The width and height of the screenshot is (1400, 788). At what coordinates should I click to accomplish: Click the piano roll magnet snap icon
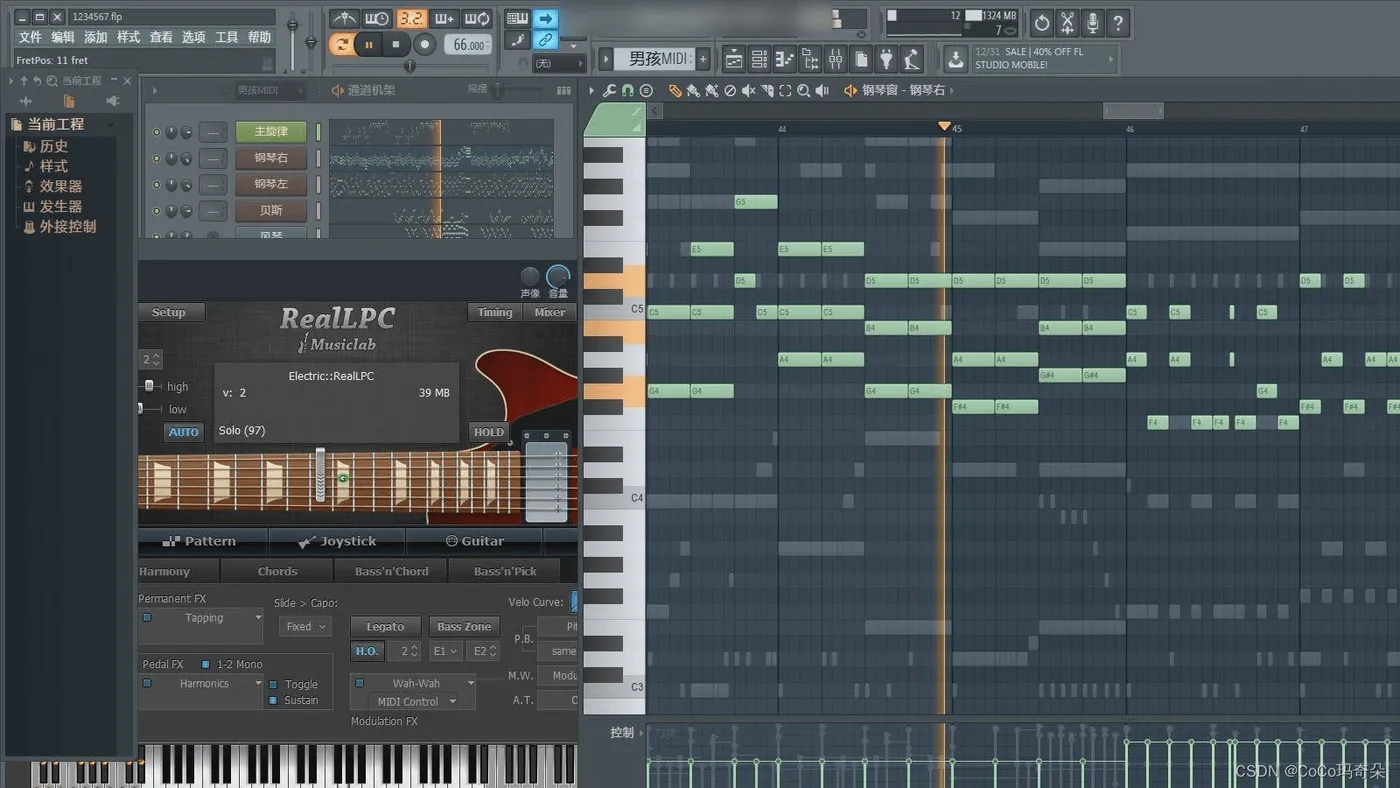click(x=628, y=91)
